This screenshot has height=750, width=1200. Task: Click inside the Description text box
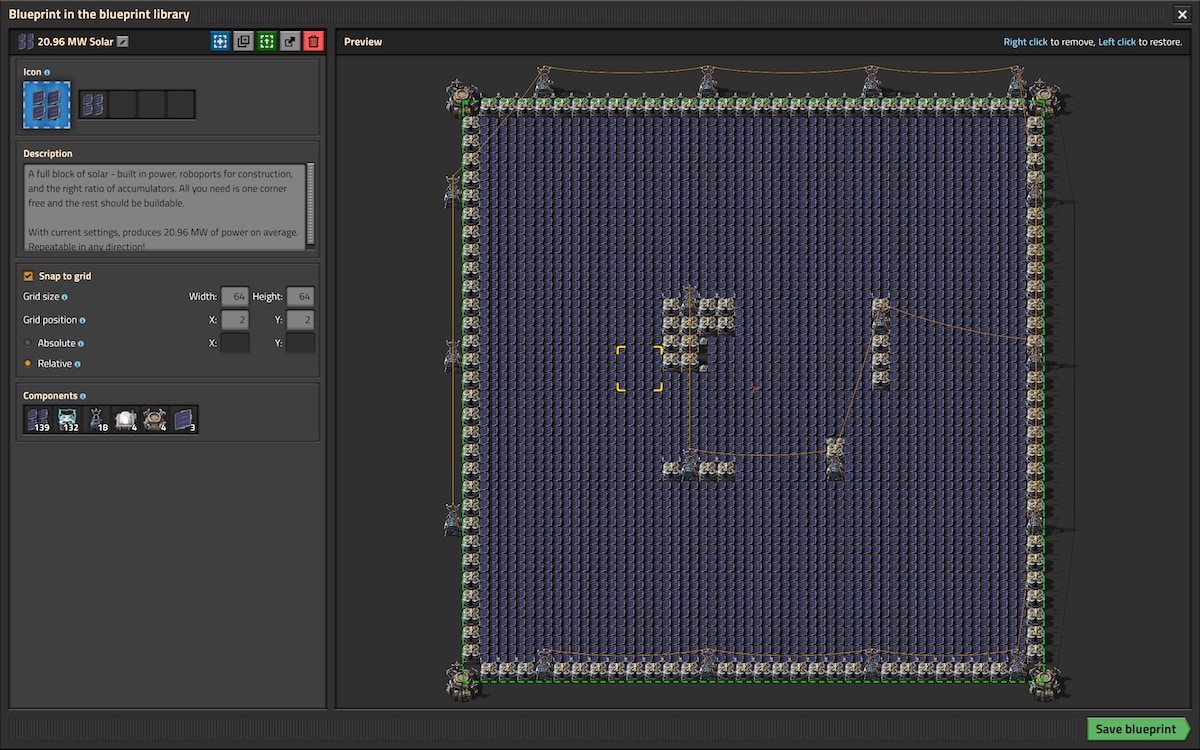pos(165,206)
